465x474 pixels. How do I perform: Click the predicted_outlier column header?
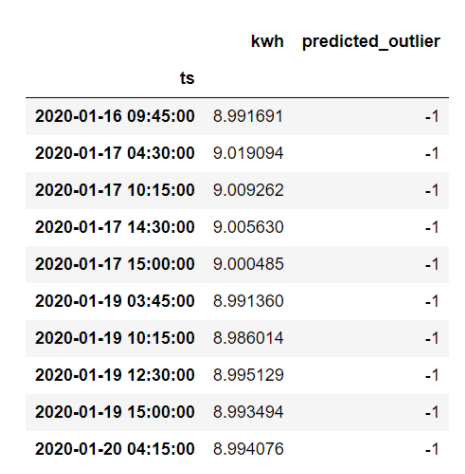click(x=371, y=42)
